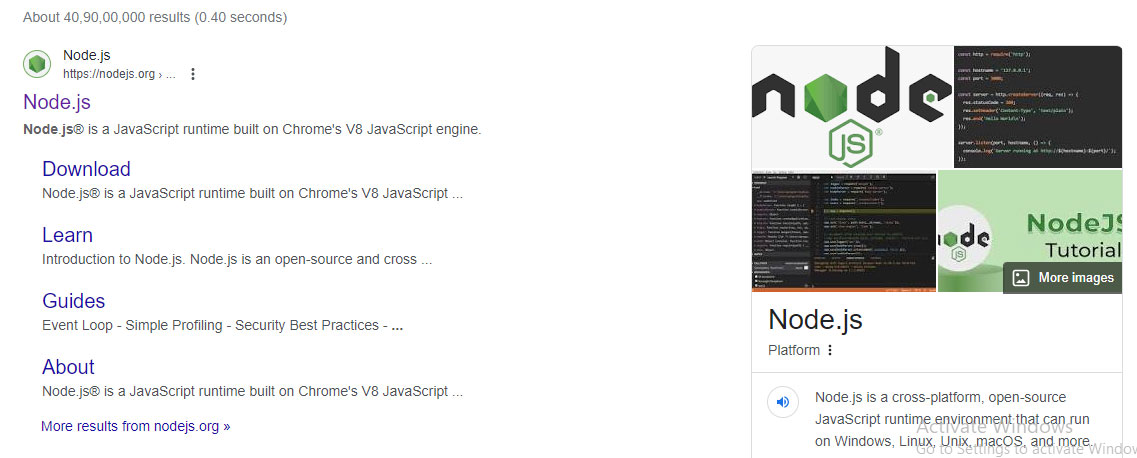Open the HTTP server code snippet image
This screenshot has width=1137, height=458.
click(x=1038, y=107)
